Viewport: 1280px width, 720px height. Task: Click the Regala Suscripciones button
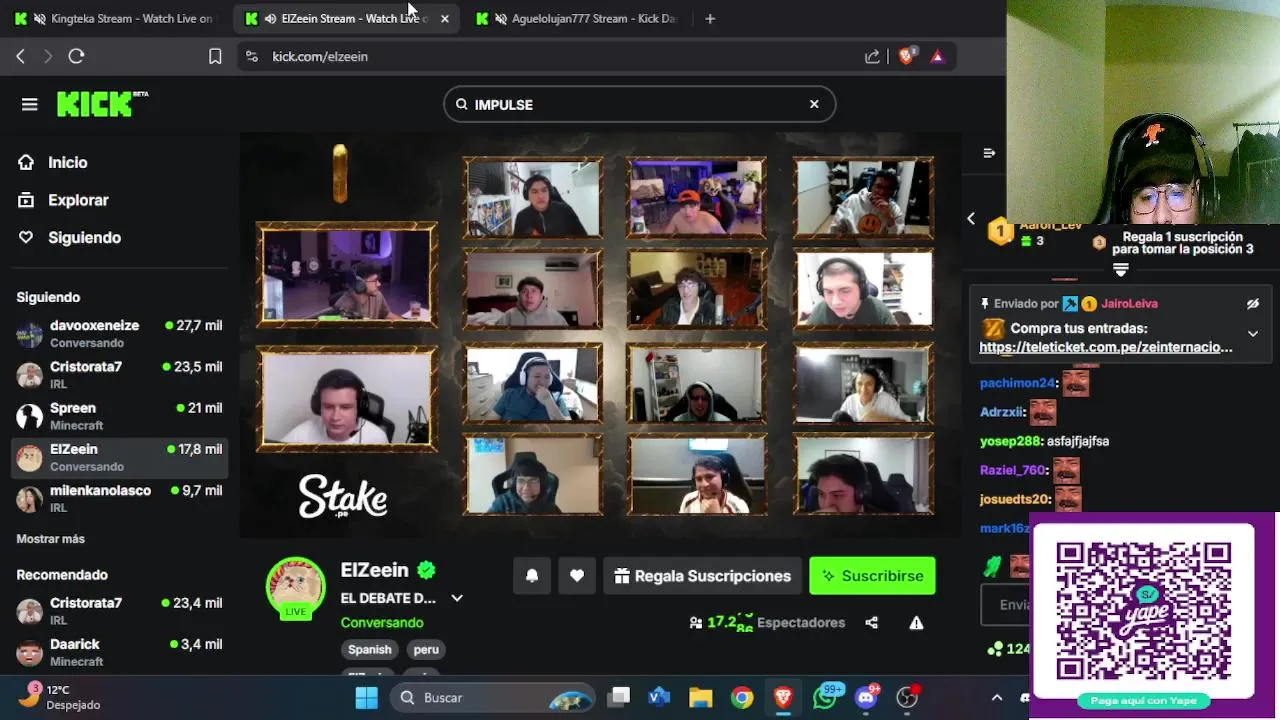click(703, 576)
